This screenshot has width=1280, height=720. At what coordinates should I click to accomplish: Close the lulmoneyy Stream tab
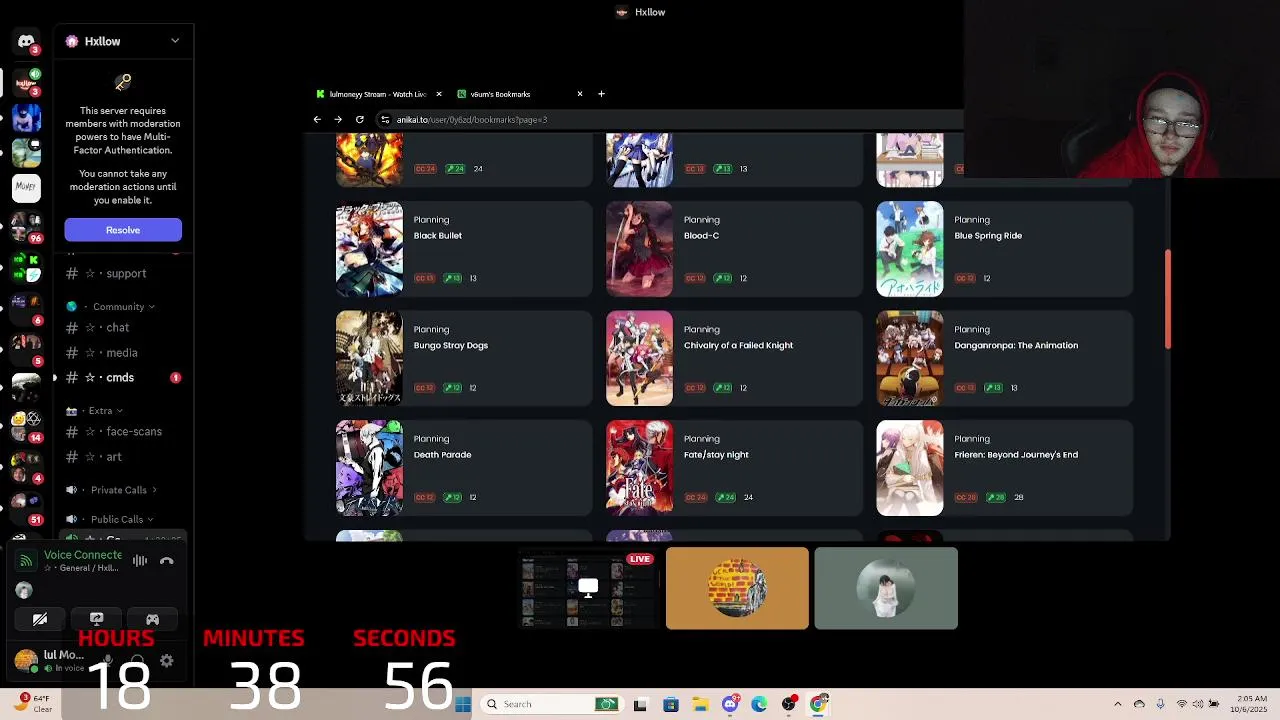tap(438, 94)
